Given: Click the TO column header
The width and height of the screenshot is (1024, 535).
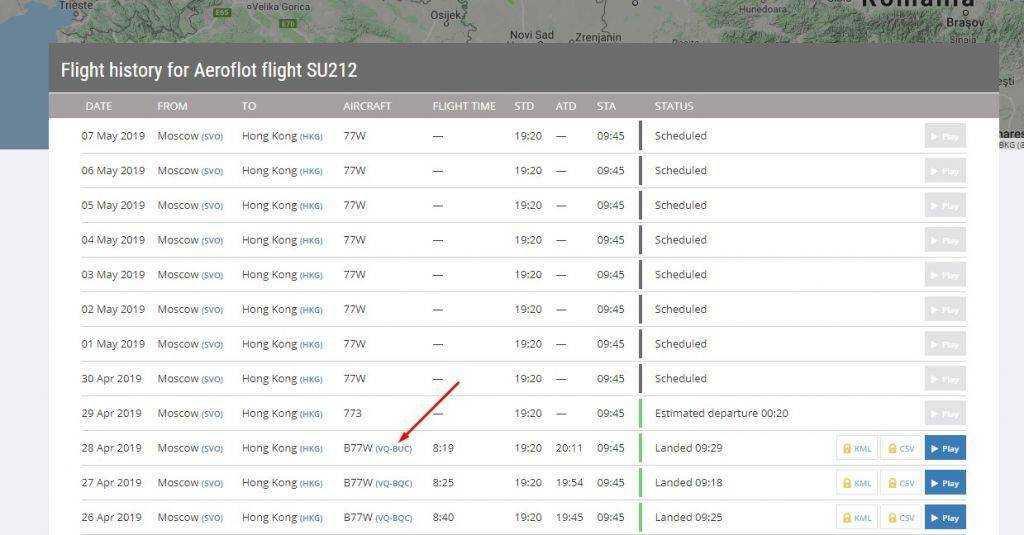Looking at the screenshot, I should 249,106.
